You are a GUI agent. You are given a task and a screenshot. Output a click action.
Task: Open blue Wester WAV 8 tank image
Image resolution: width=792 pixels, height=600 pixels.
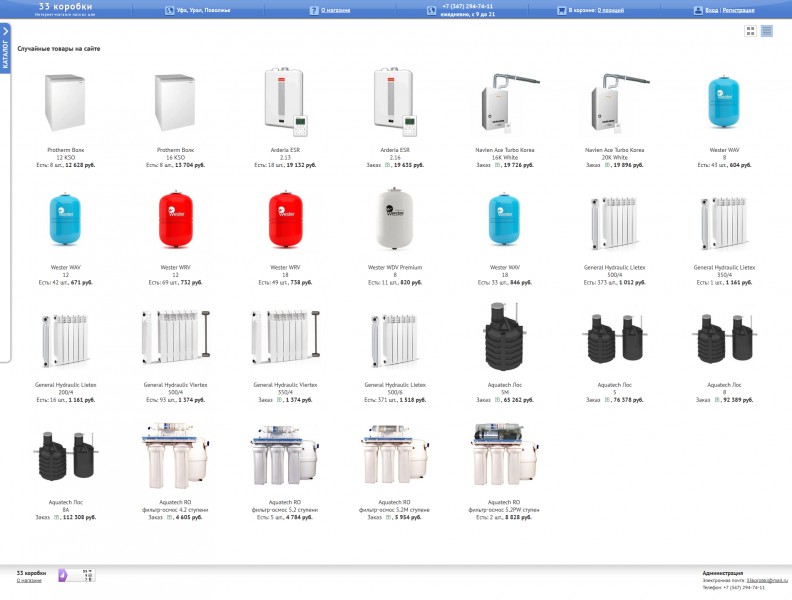click(x=724, y=102)
